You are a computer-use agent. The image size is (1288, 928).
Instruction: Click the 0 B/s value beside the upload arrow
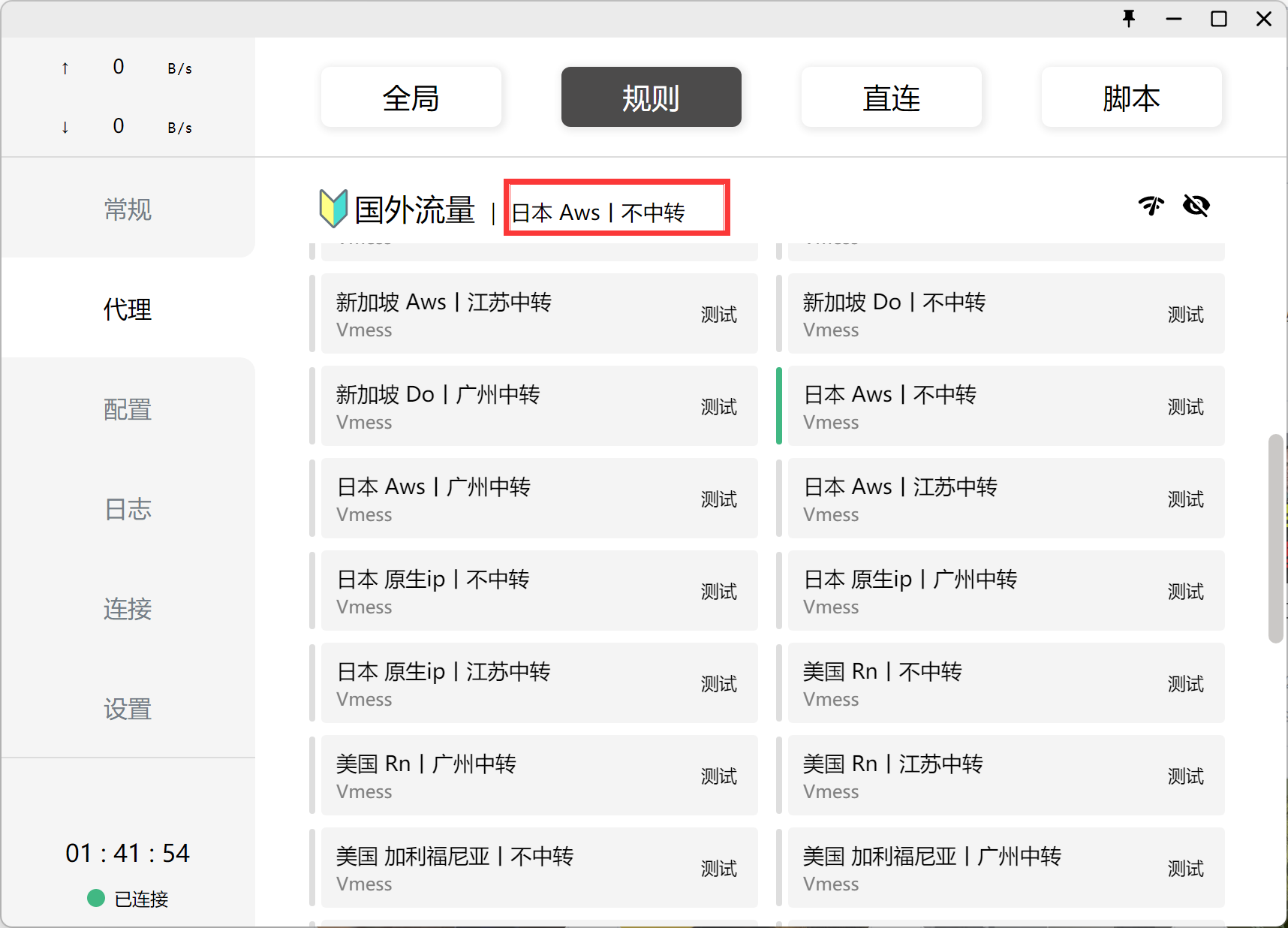pos(152,68)
